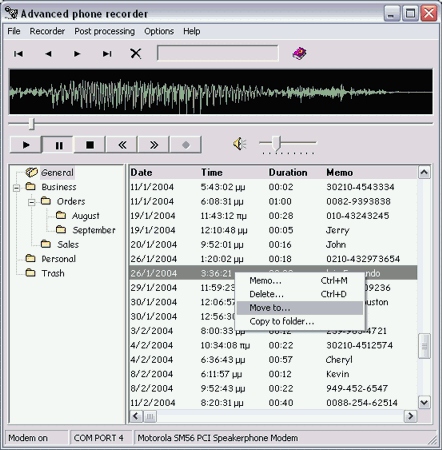Select the recording with memo 010-43243245

(273, 216)
